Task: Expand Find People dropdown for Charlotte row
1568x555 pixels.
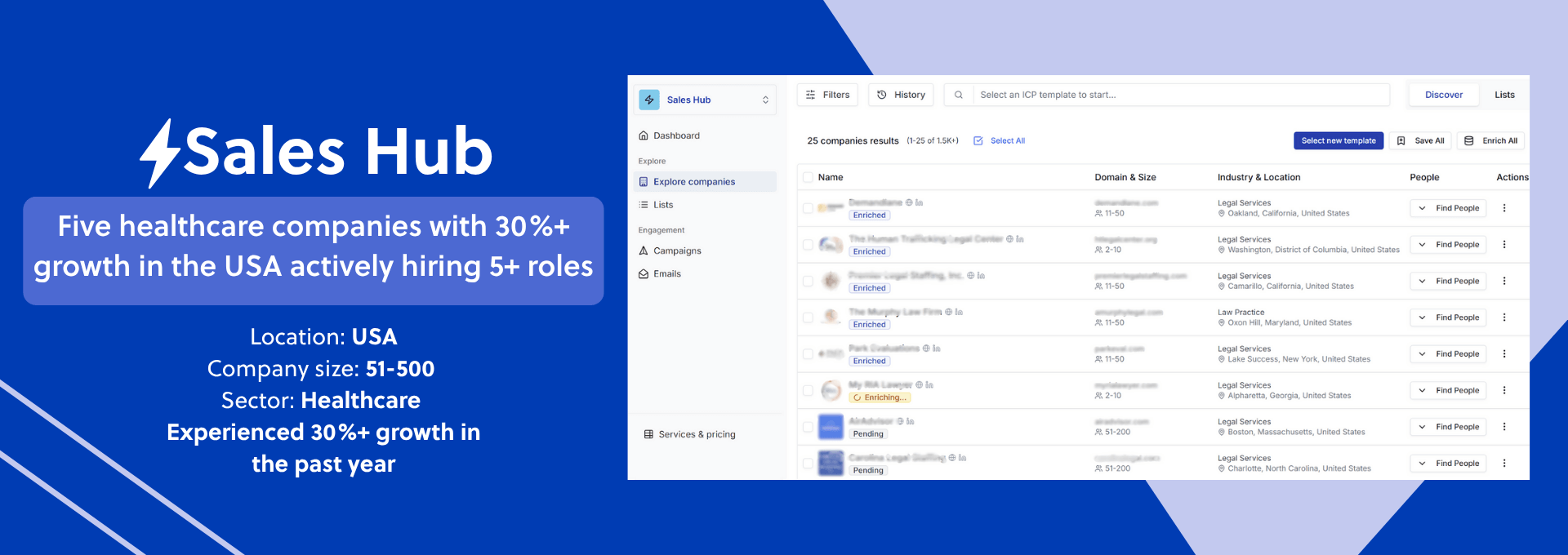Action: click(x=1422, y=464)
